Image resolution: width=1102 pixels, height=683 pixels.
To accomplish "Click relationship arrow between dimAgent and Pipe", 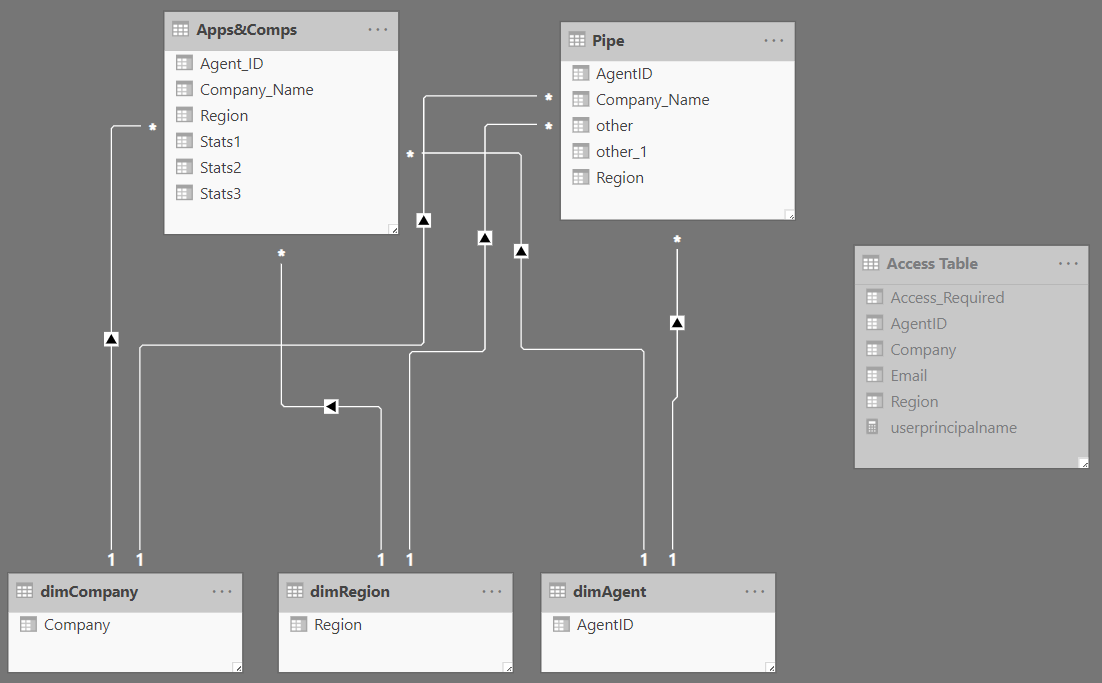I will click(677, 323).
